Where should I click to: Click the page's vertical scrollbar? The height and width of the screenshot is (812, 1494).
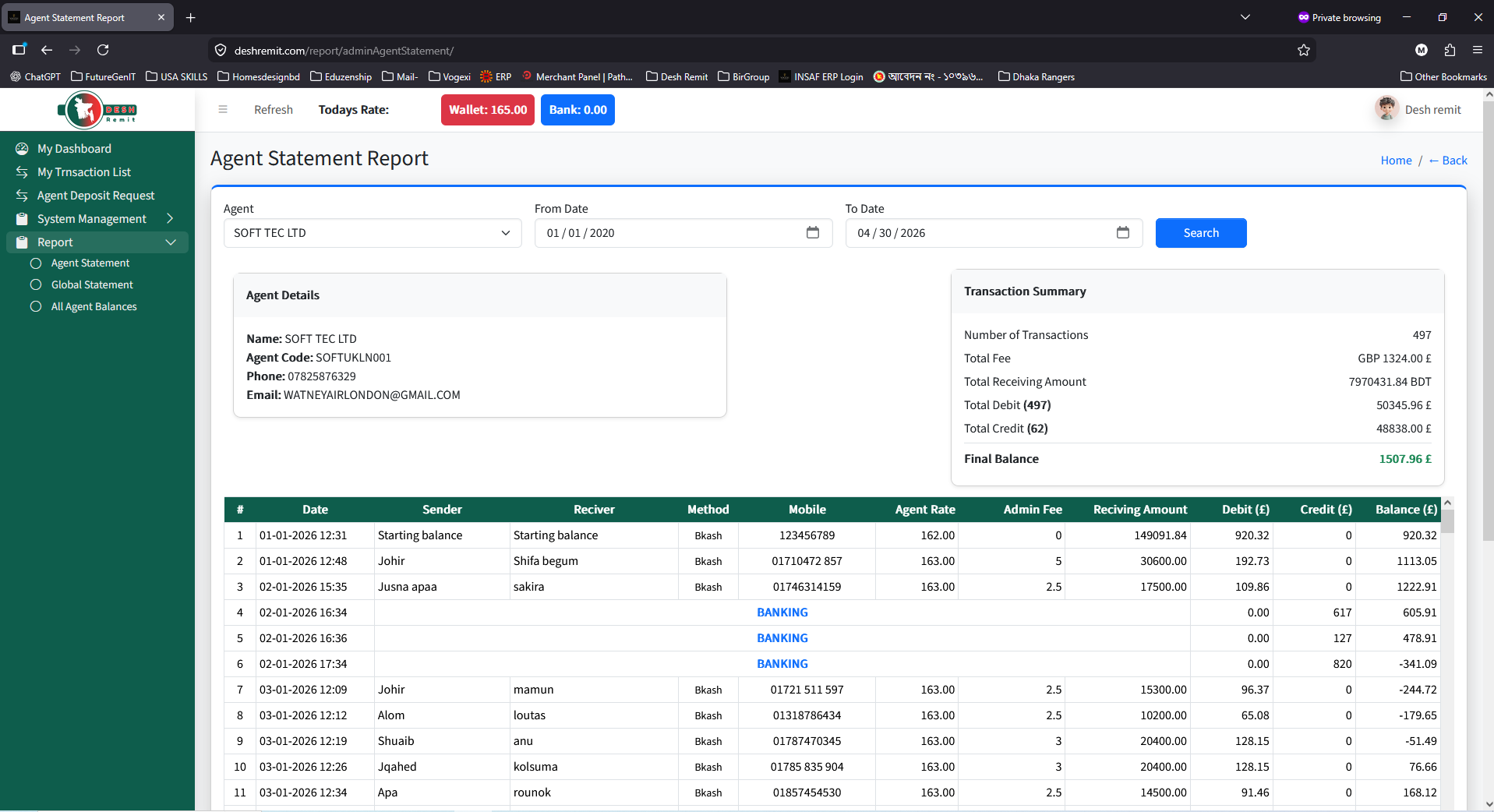[x=1488, y=320]
